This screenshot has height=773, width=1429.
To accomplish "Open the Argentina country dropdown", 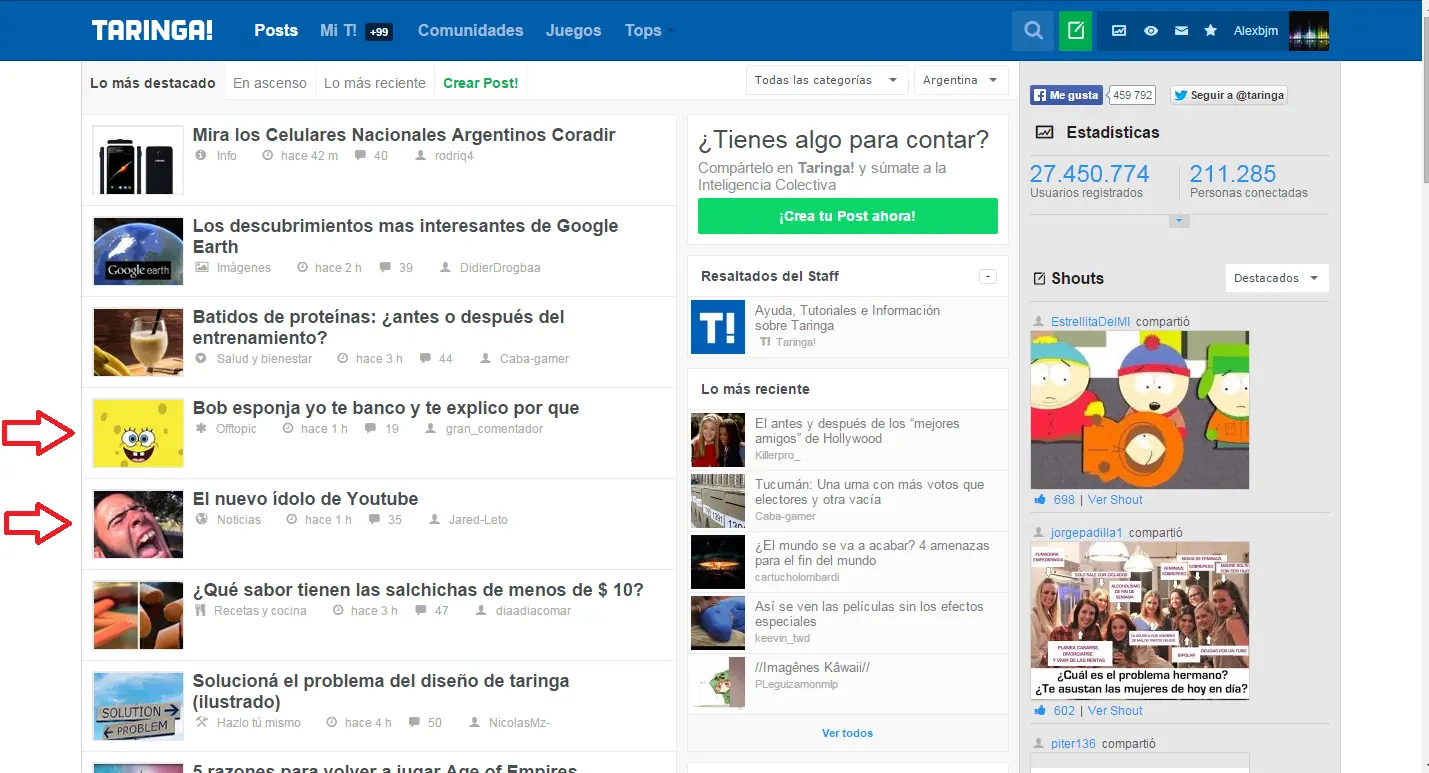I will pos(961,80).
